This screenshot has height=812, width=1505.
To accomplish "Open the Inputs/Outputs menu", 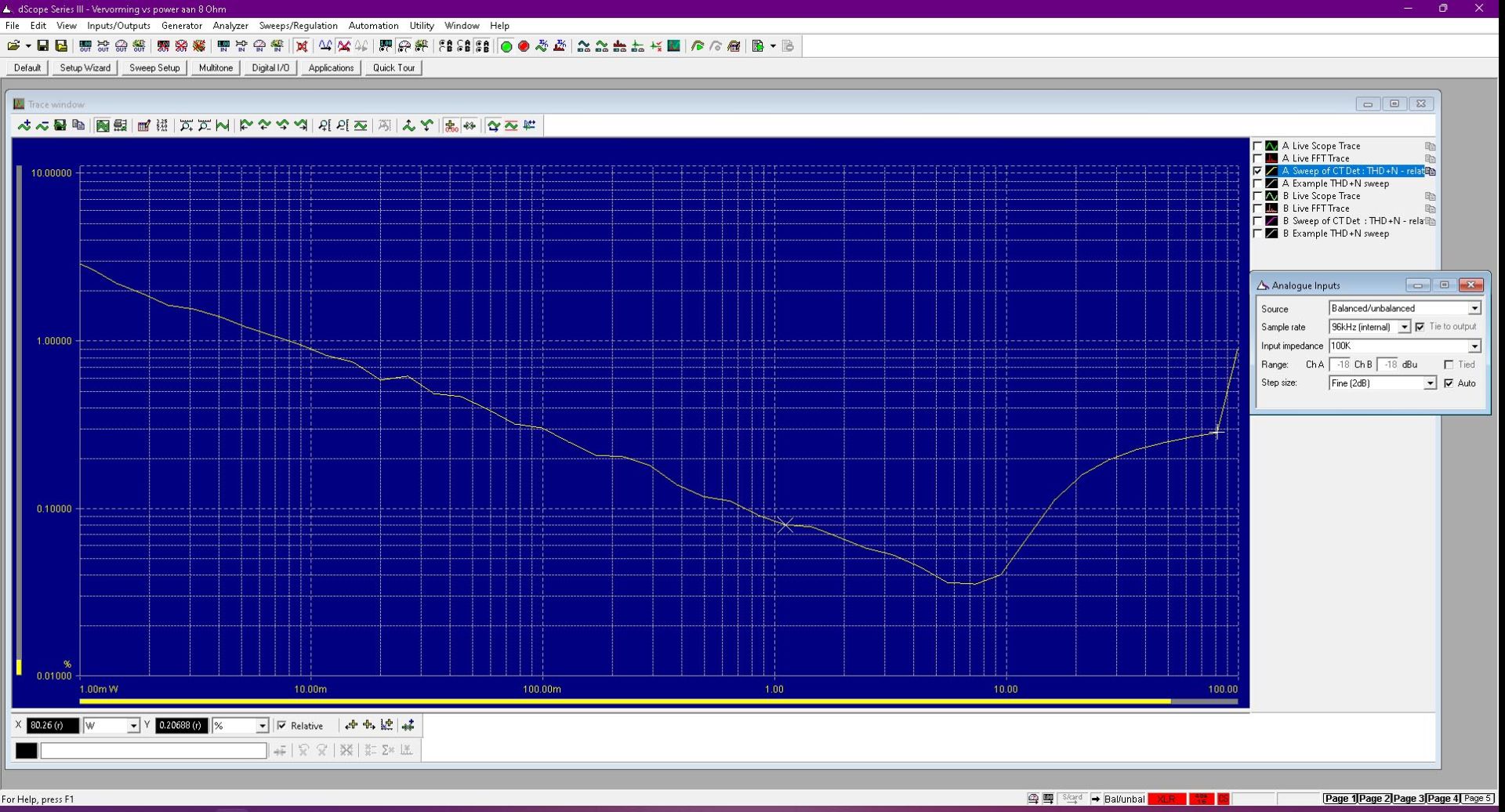I will [x=118, y=26].
